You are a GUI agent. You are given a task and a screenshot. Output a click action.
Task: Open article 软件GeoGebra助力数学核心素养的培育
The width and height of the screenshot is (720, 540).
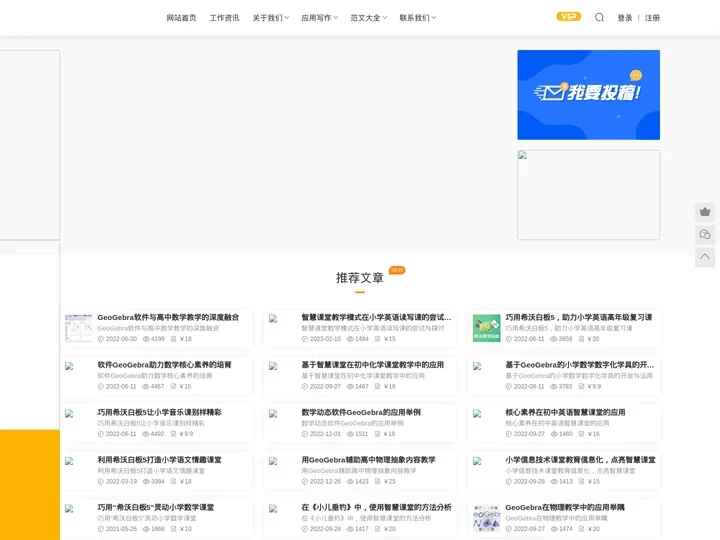[x=164, y=365]
